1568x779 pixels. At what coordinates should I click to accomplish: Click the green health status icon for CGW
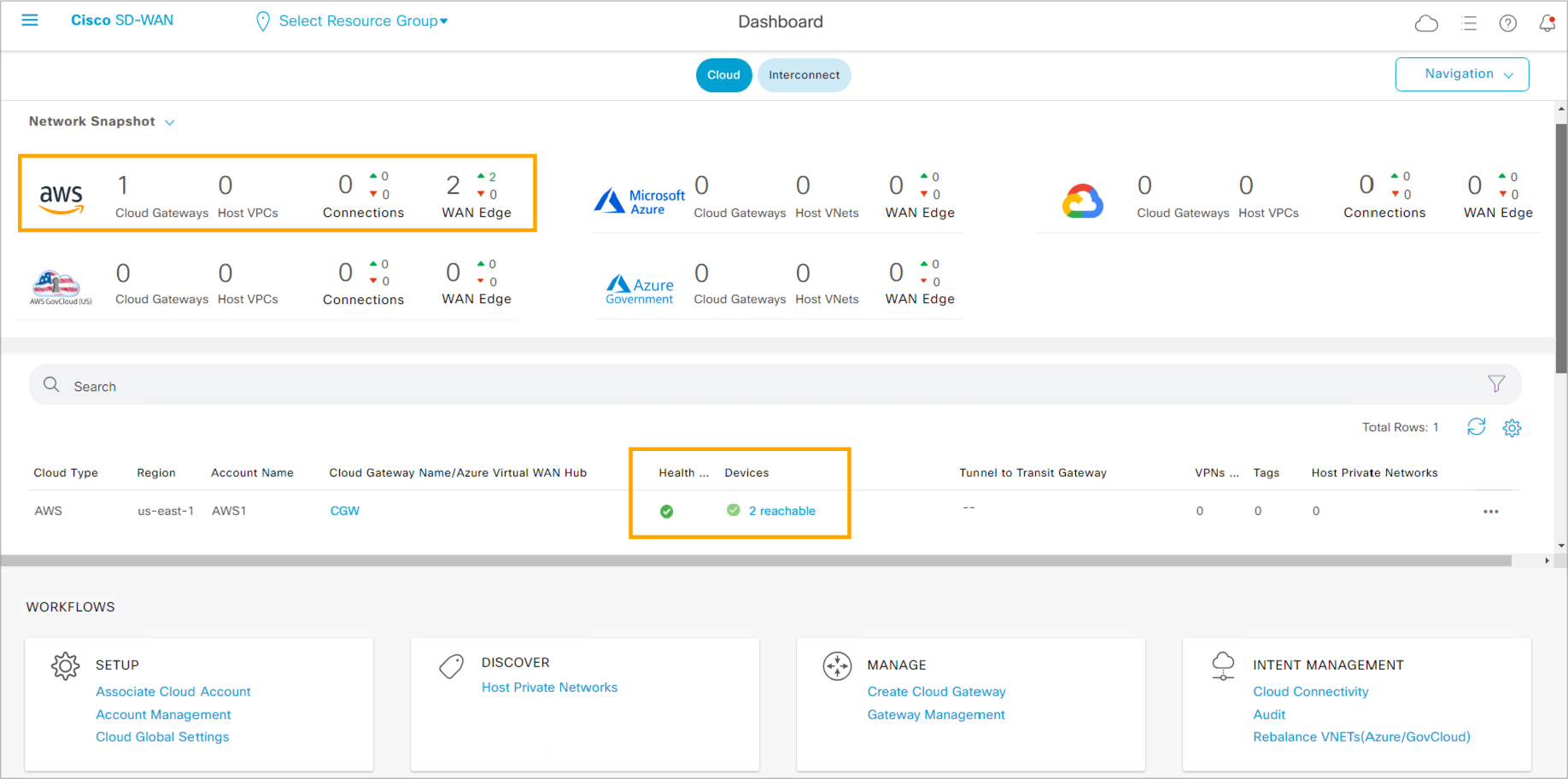[x=666, y=512]
